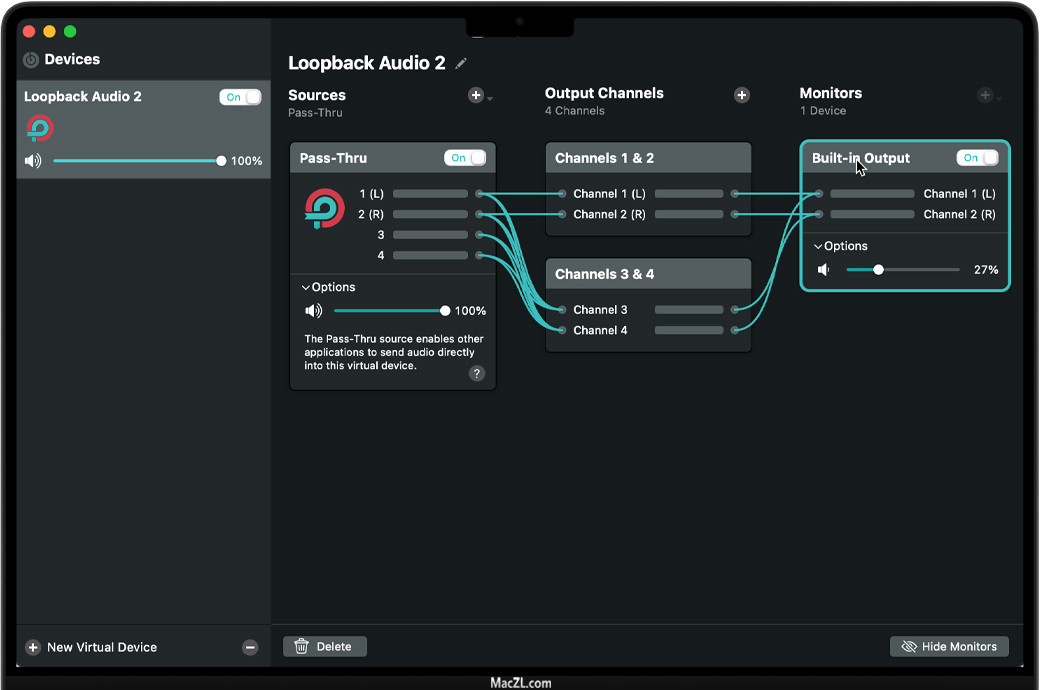Screen dimensions: 1040x690
Task: Collapse the Pass-Thru Options section
Action: (x=329, y=287)
